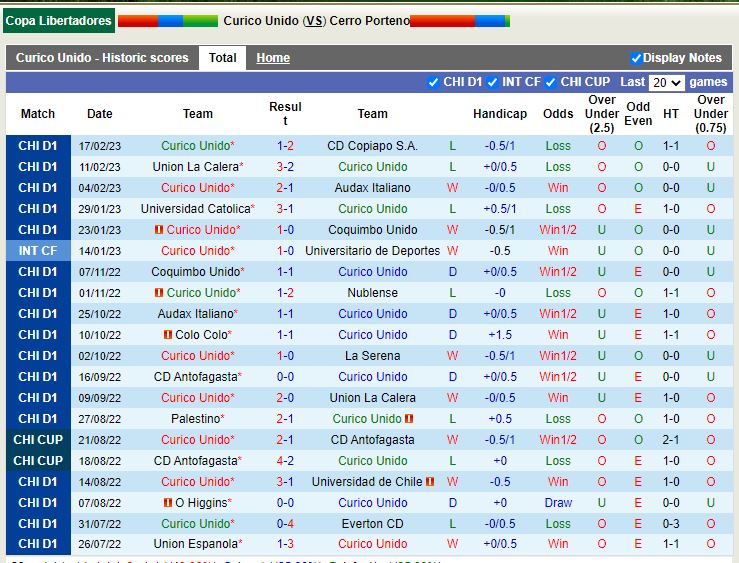Click red card icon beside Curico Unido 01/11/22
The width and height of the screenshot is (739, 563).
[159, 293]
